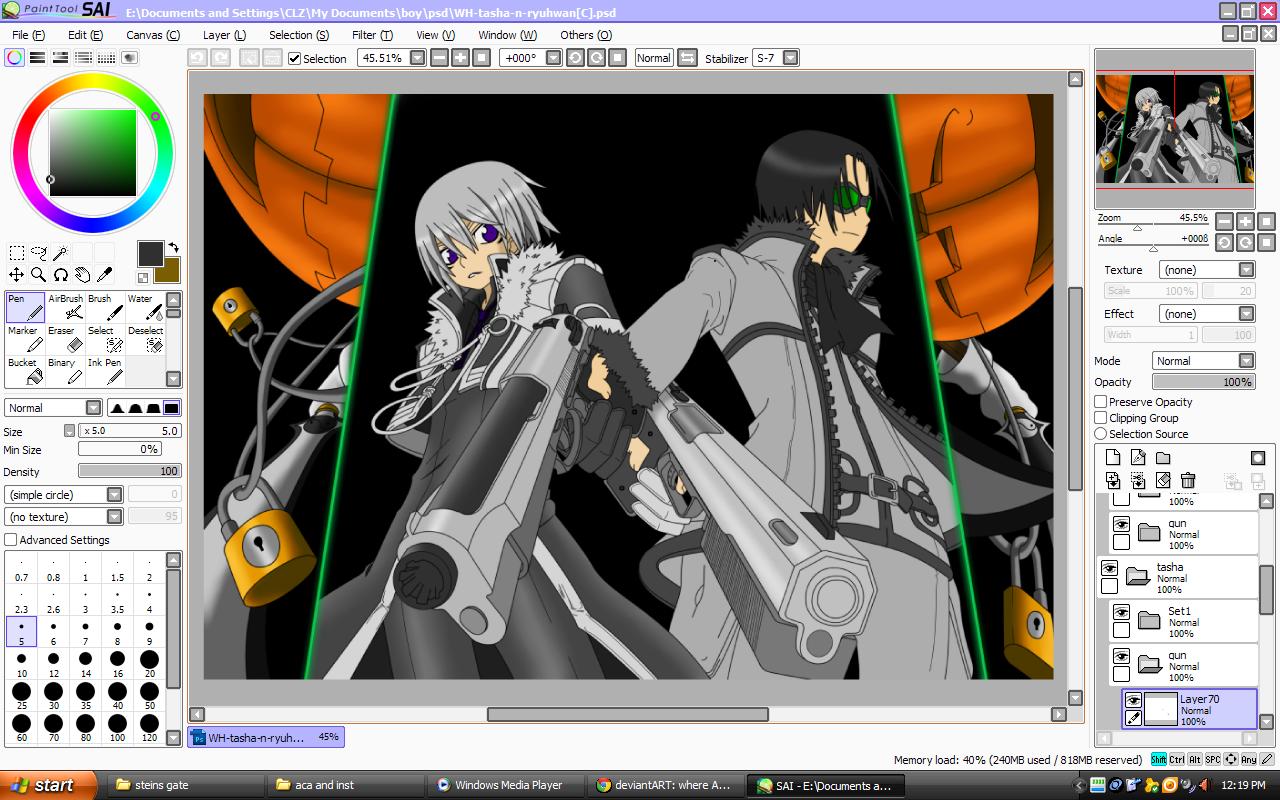The height and width of the screenshot is (800, 1280).
Task: Select brush size 20 preset
Action: click(x=149, y=662)
